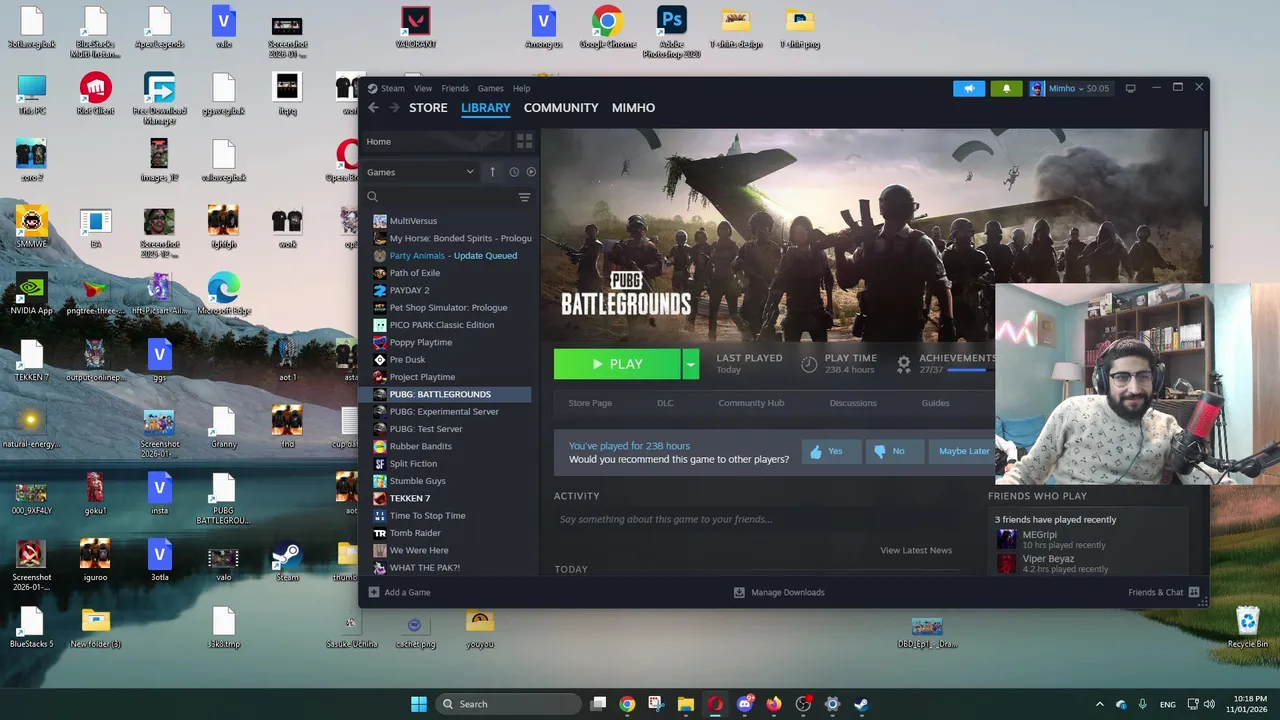Go to the STORE tab

pyautogui.click(x=428, y=108)
